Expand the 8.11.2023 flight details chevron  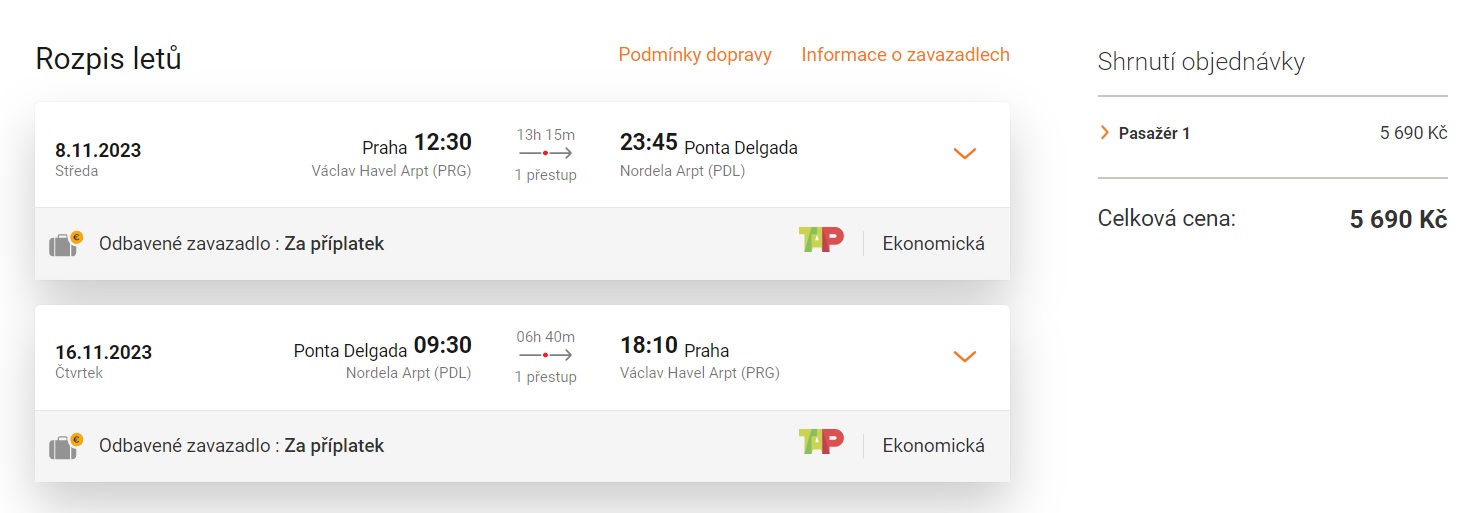tap(964, 154)
